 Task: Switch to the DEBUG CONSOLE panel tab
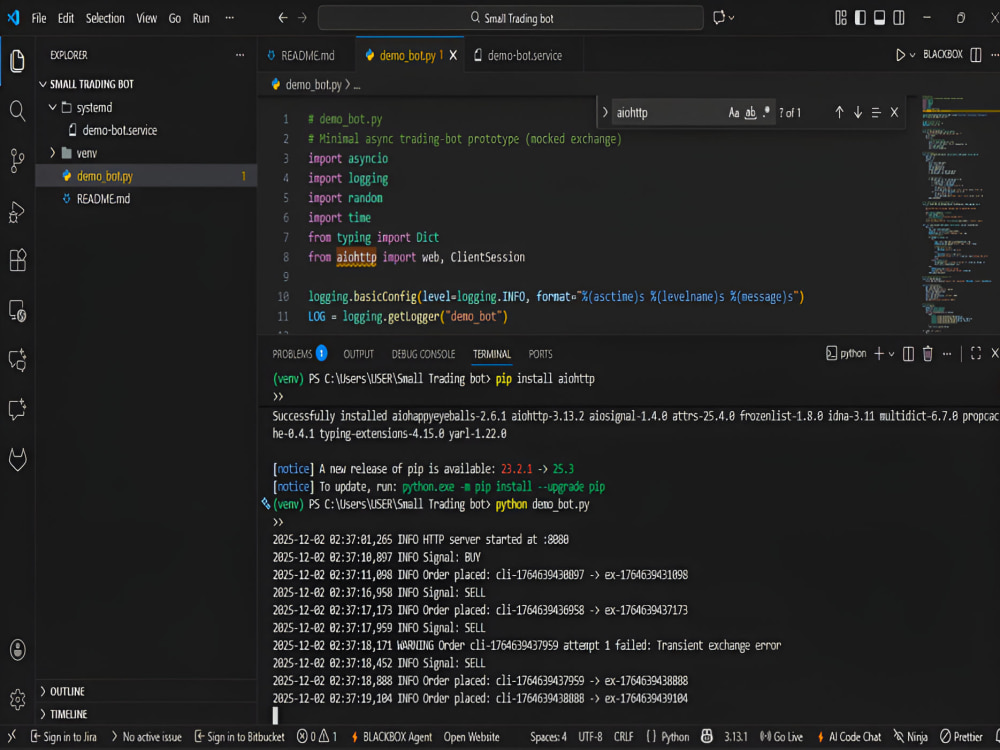[x=423, y=354]
